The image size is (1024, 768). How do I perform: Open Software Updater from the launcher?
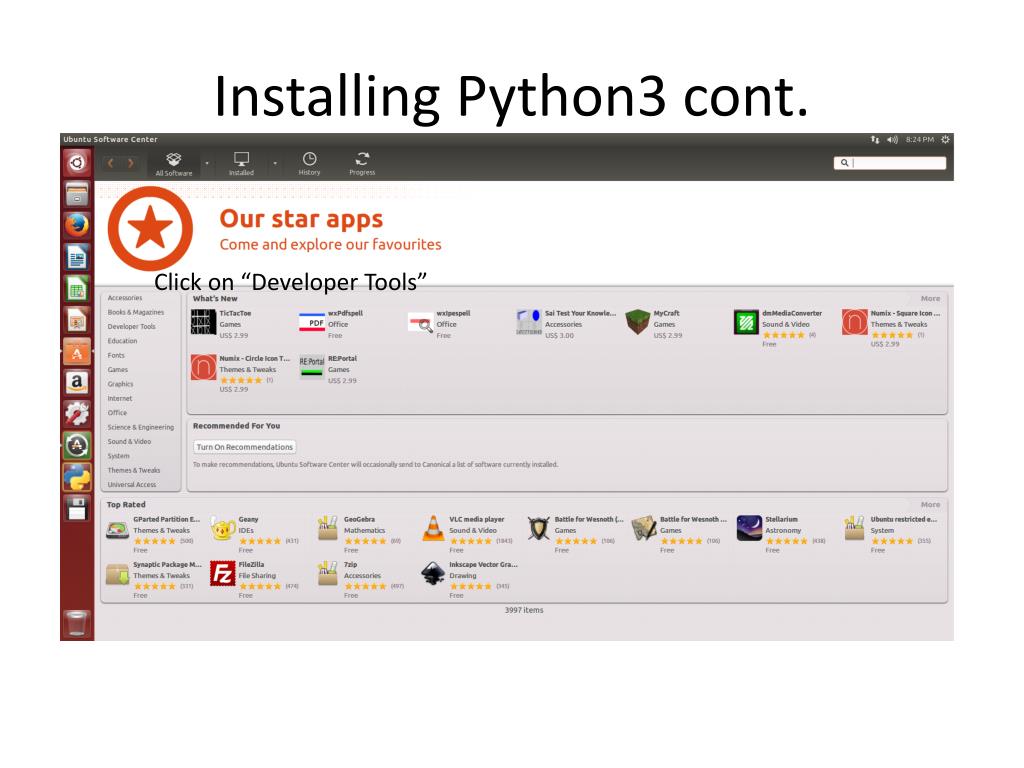coord(77,445)
